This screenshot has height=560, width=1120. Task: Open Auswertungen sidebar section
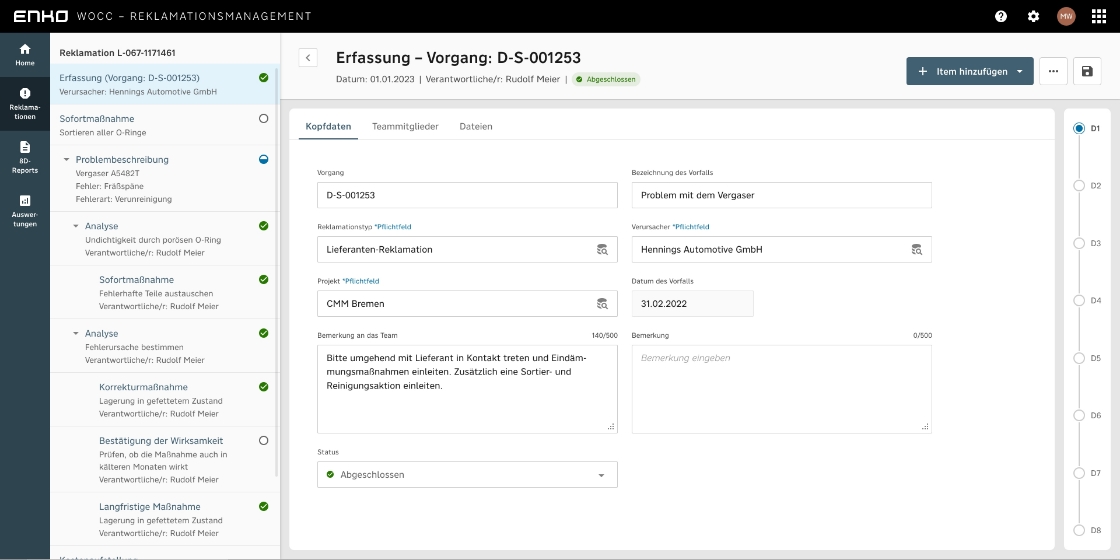tap(25, 211)
